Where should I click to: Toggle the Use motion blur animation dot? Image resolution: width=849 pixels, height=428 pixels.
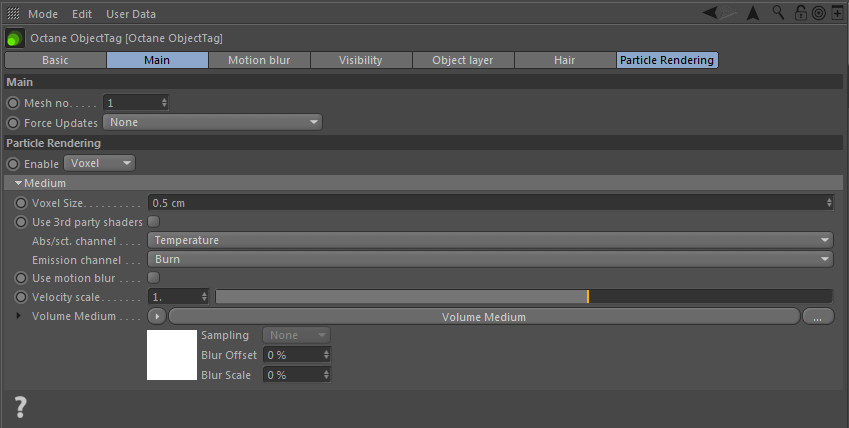click(21, 278)
